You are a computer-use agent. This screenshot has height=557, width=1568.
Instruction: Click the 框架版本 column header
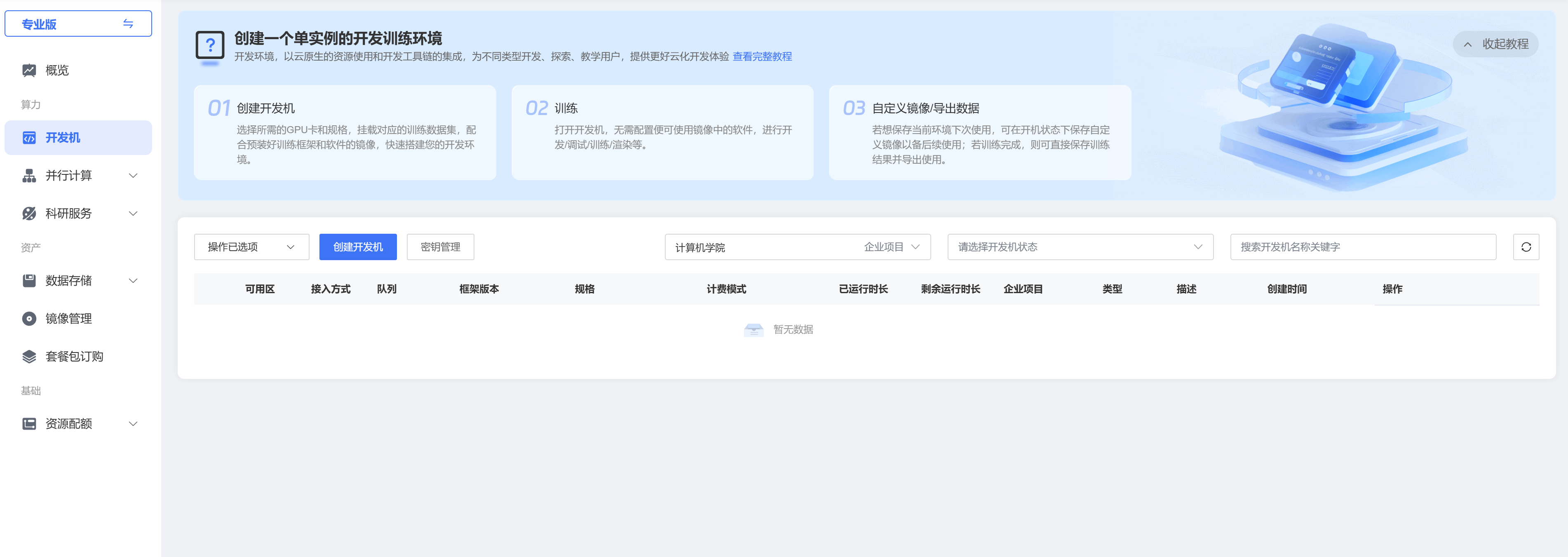point(479,289)
